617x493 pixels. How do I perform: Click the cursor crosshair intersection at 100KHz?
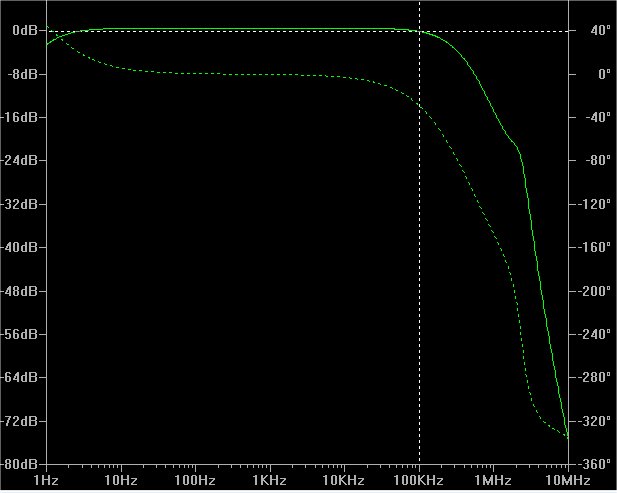tap(419, 31)
